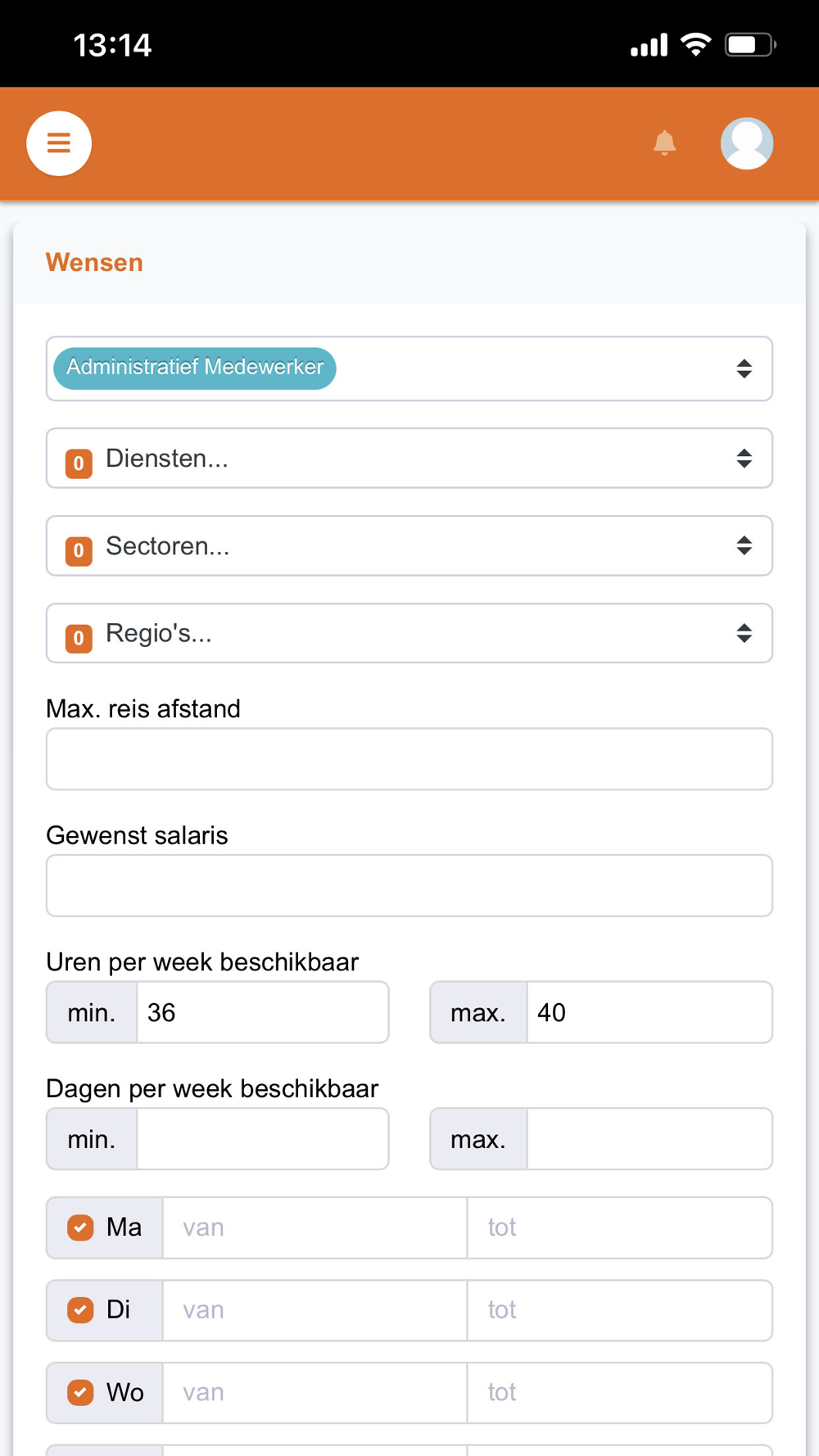The image size is (819, 1456).
Task: Click the Regio's count badge
Action: [x=79, y=638]
